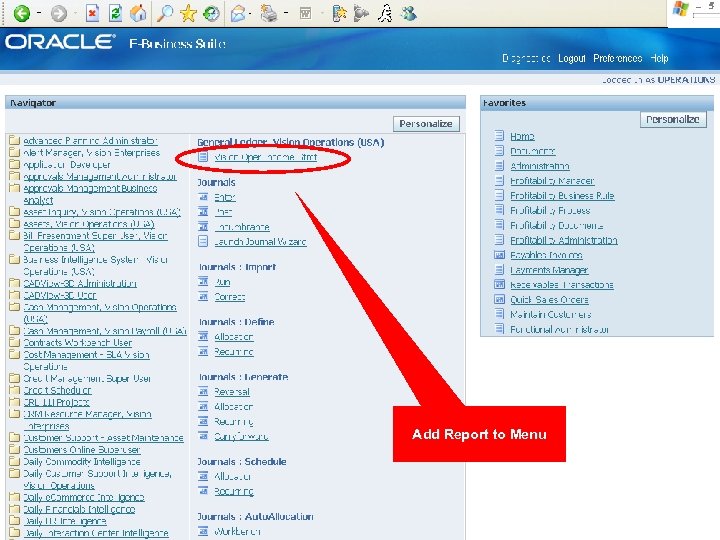The width and height of the screenshot is (720, 540).
Task: Refresh the page with green arrows icon
Action: click(x=115, y=13)
